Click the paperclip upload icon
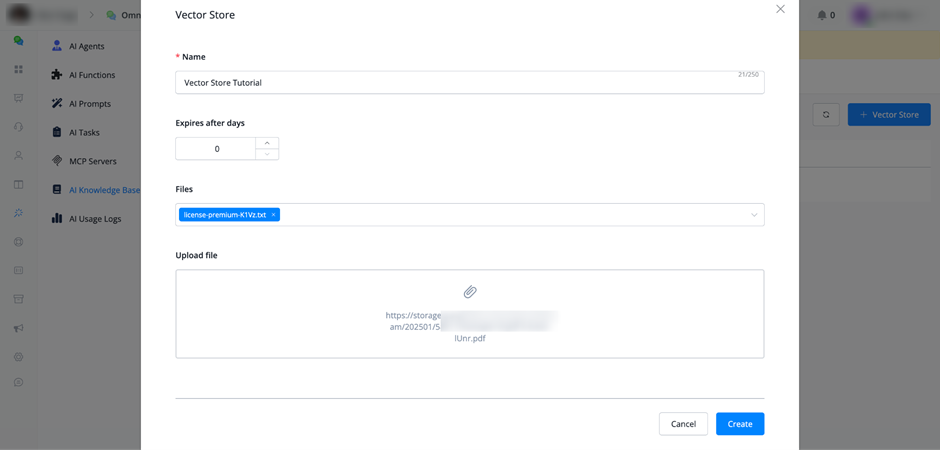 tap(470, 292)
